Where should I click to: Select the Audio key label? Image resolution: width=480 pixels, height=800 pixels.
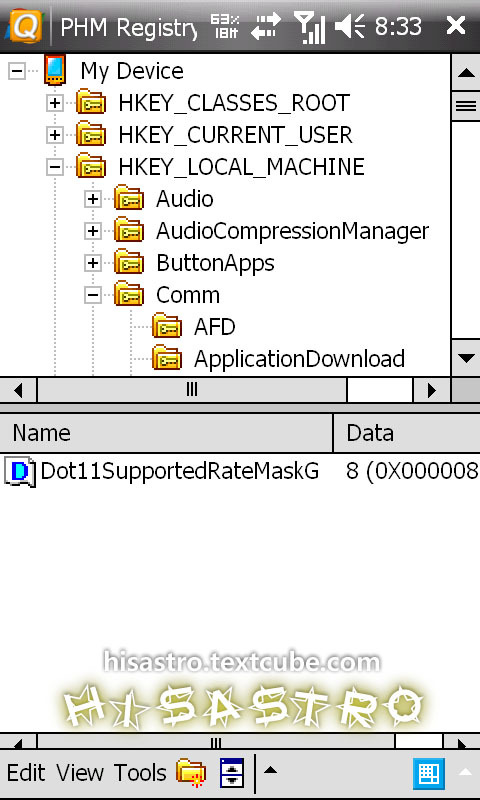[184, 199]
